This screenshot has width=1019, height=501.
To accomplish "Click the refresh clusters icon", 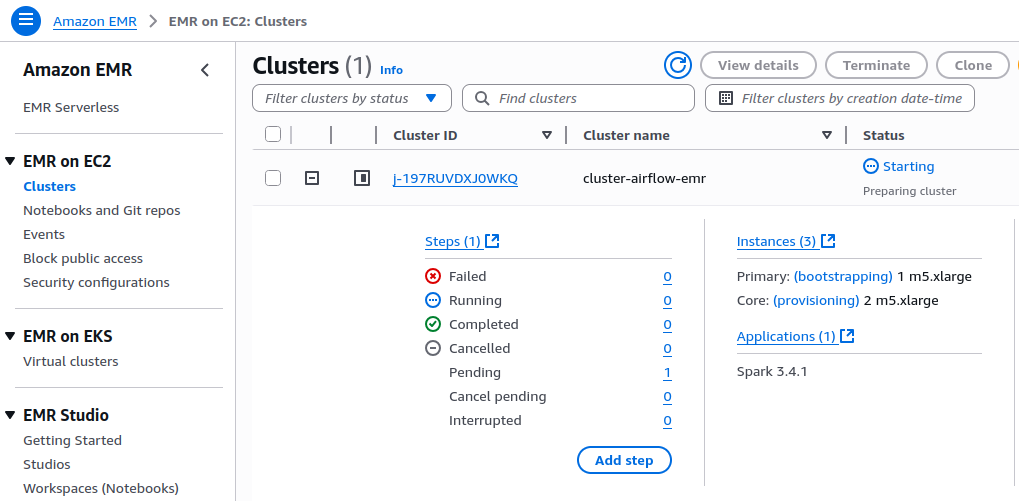I will [x=678, y=65].
